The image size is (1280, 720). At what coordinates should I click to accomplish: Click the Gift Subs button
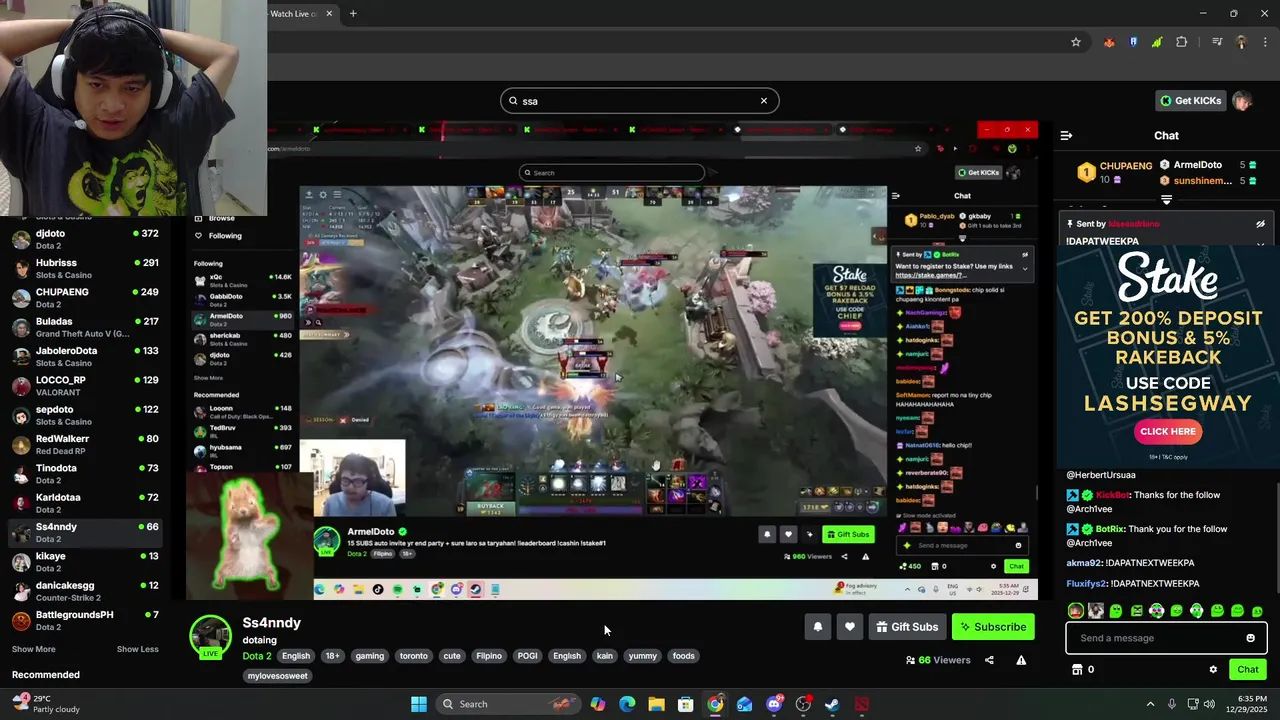pos(907,627)
